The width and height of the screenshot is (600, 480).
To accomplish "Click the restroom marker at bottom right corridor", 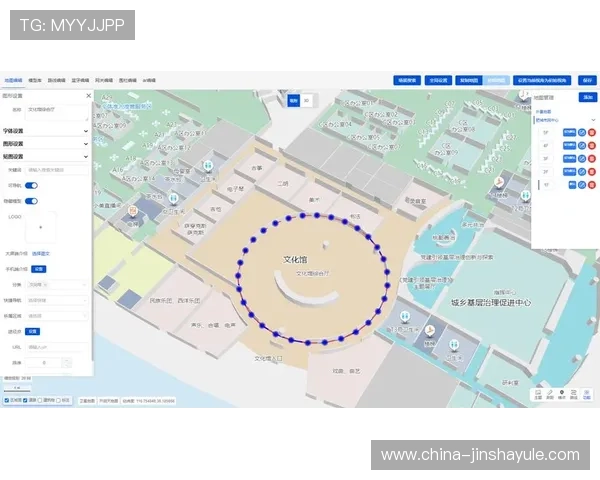I will click(454, 345).
